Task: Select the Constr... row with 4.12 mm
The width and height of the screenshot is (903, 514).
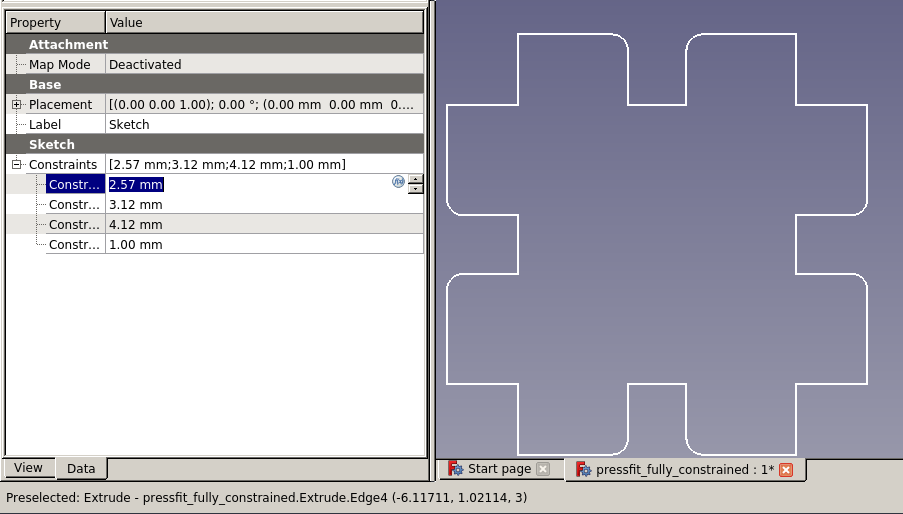Action: point(75,224)
